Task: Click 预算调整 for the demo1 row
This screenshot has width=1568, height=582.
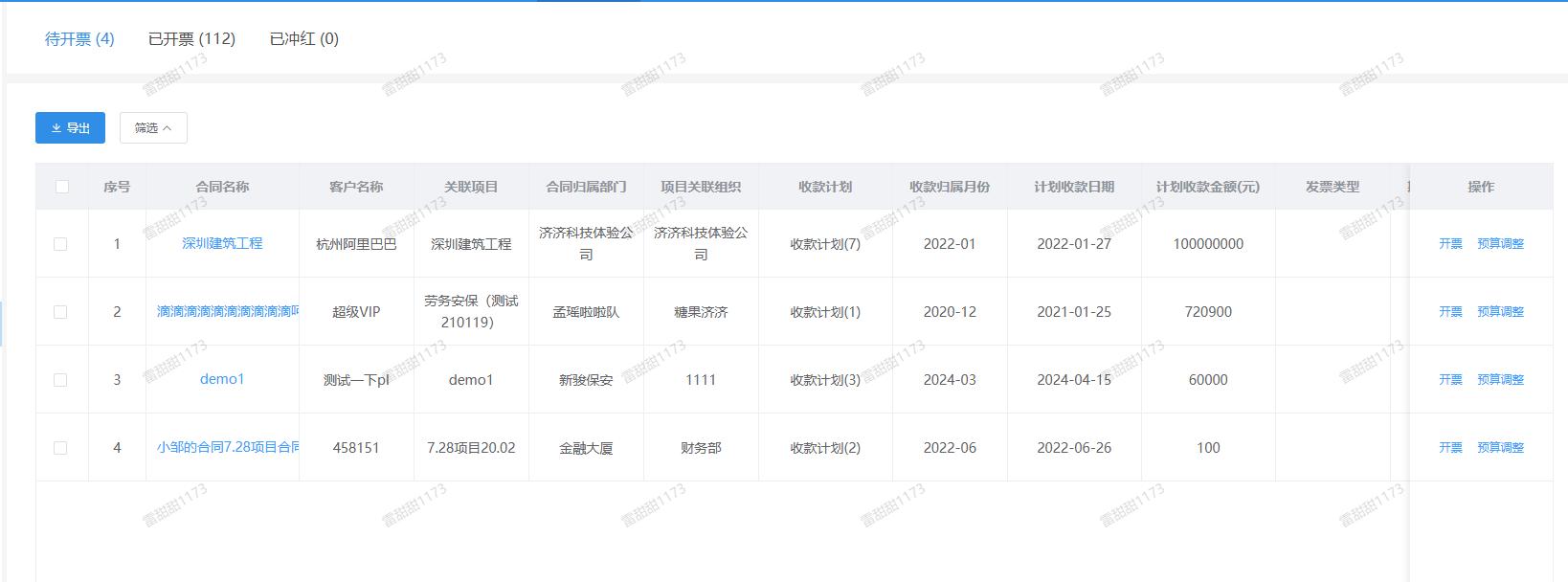Action: coord(1500,380)
